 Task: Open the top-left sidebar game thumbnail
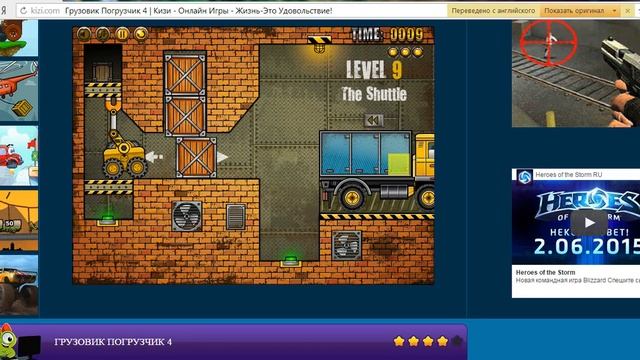pyautogui.click(x=19, y=38)
